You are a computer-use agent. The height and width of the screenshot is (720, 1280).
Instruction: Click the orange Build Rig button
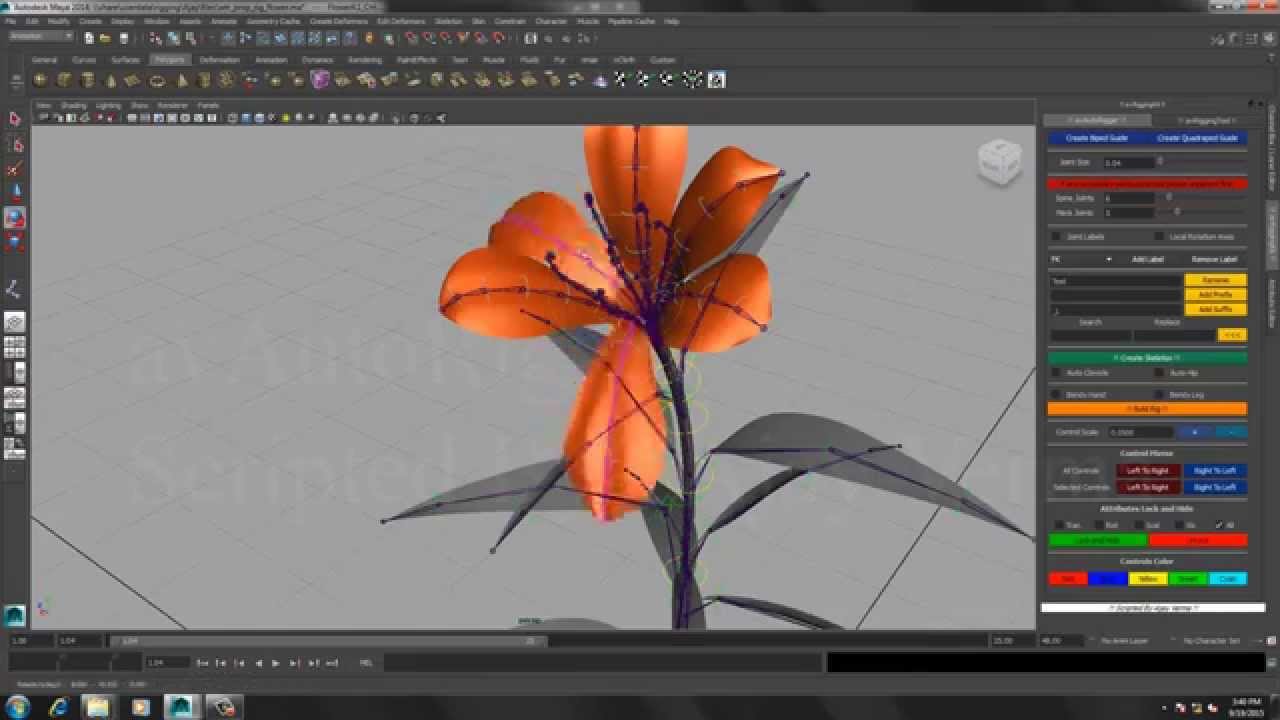tap(1147, 408)
